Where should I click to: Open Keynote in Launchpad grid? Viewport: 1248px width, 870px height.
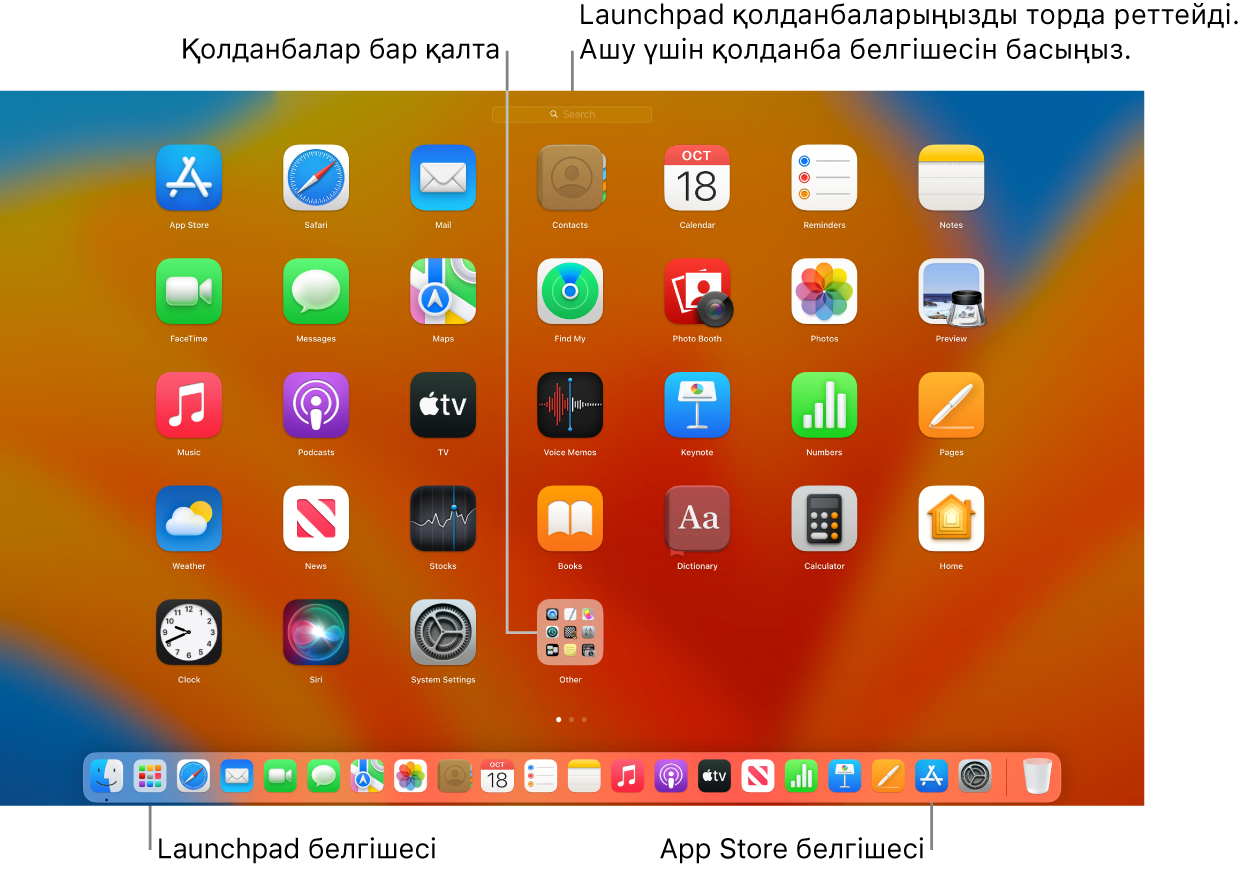697,405
